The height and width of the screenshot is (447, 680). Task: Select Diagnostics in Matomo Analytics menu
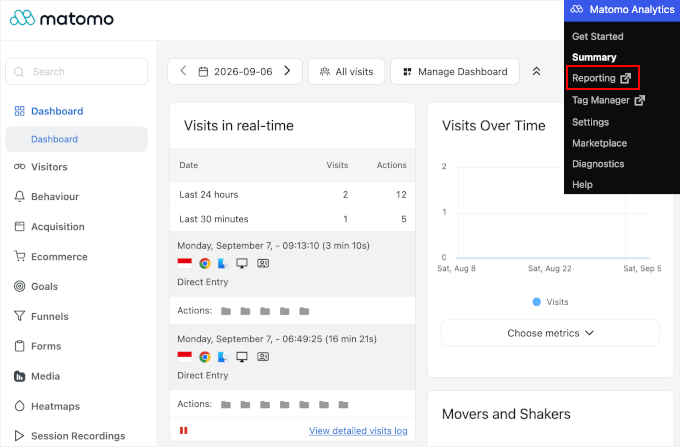(x=598, y=164)
